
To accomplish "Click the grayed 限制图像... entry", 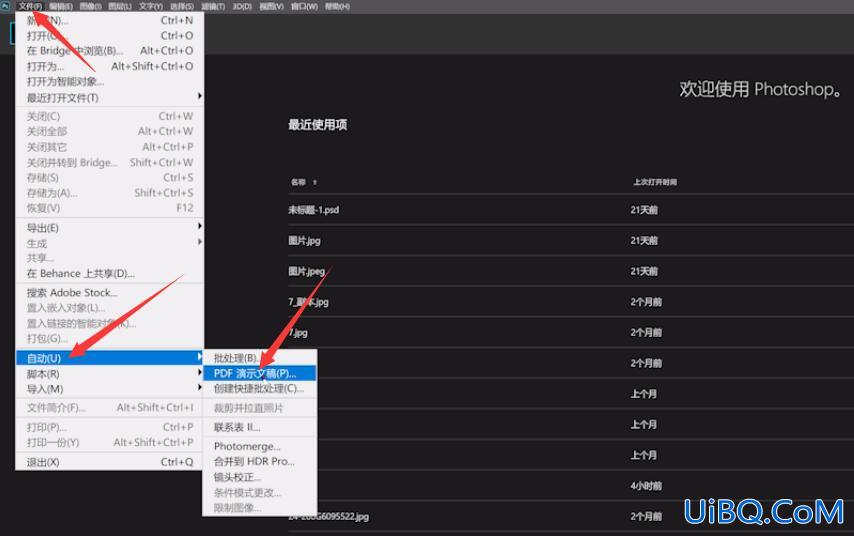I will coord(259,508).
